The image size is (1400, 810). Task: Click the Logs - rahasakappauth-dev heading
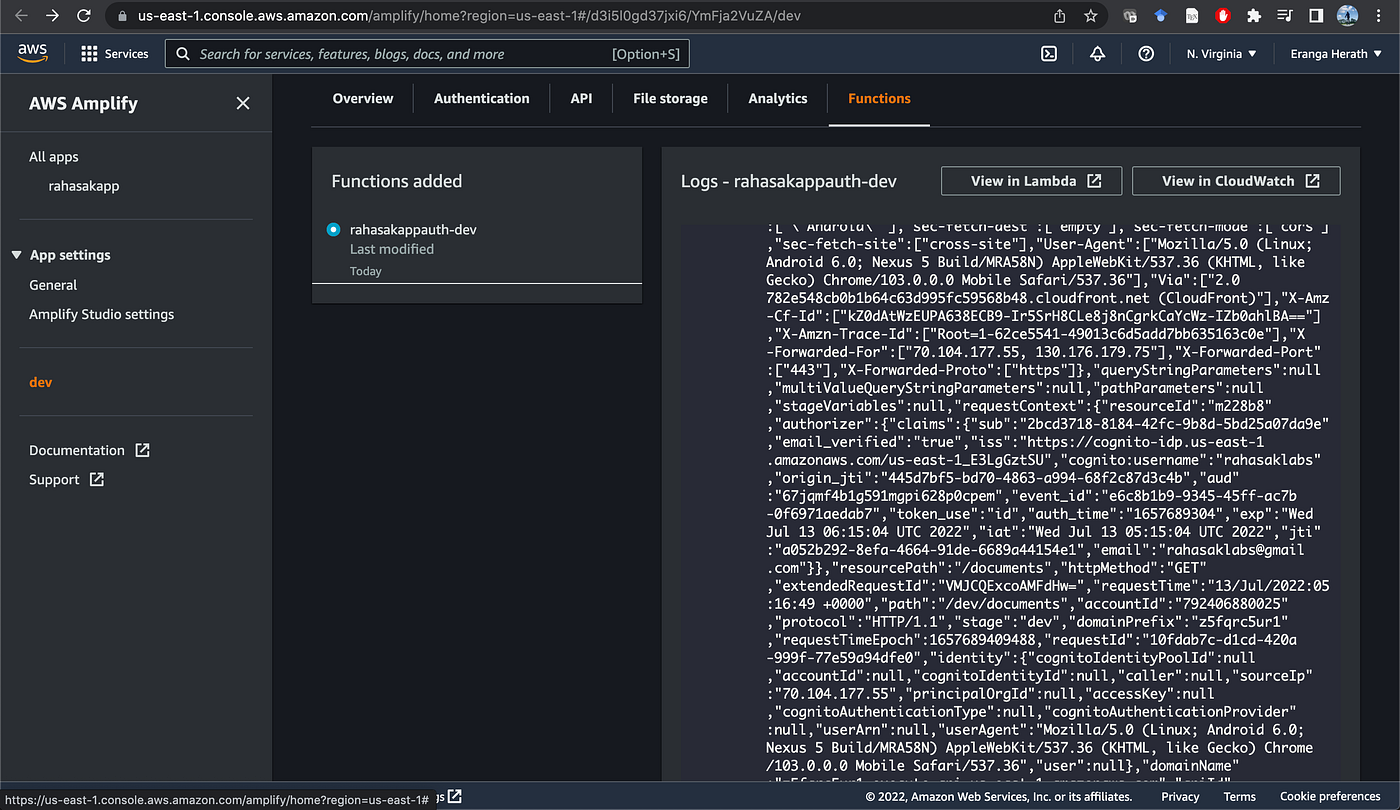[x=789, y=181]
